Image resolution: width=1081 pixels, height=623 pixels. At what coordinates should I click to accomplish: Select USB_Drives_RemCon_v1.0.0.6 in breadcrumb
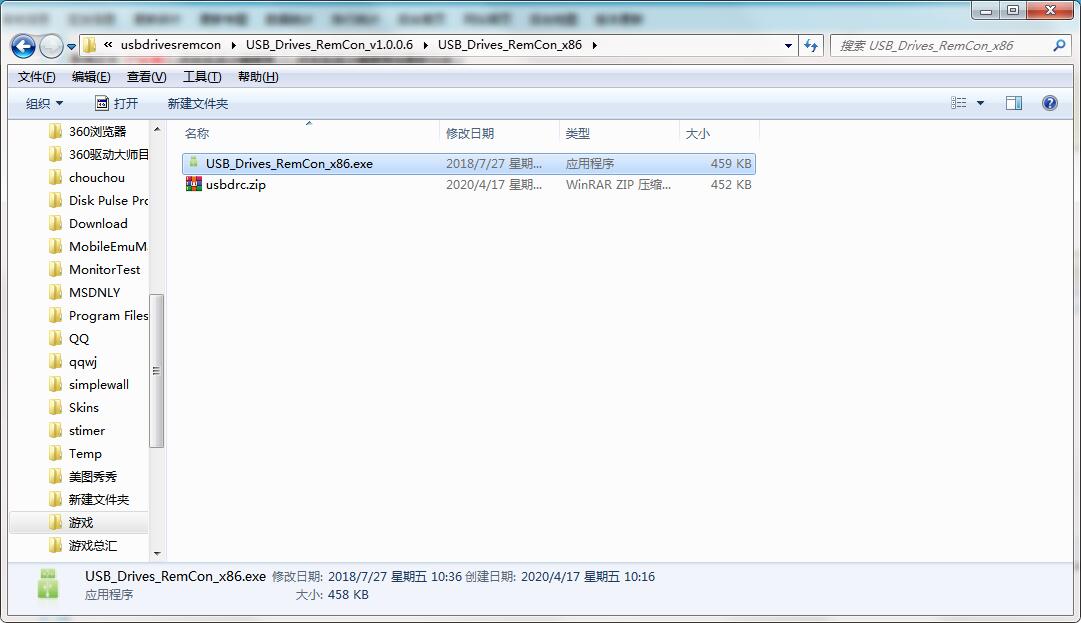click(329, 45)
